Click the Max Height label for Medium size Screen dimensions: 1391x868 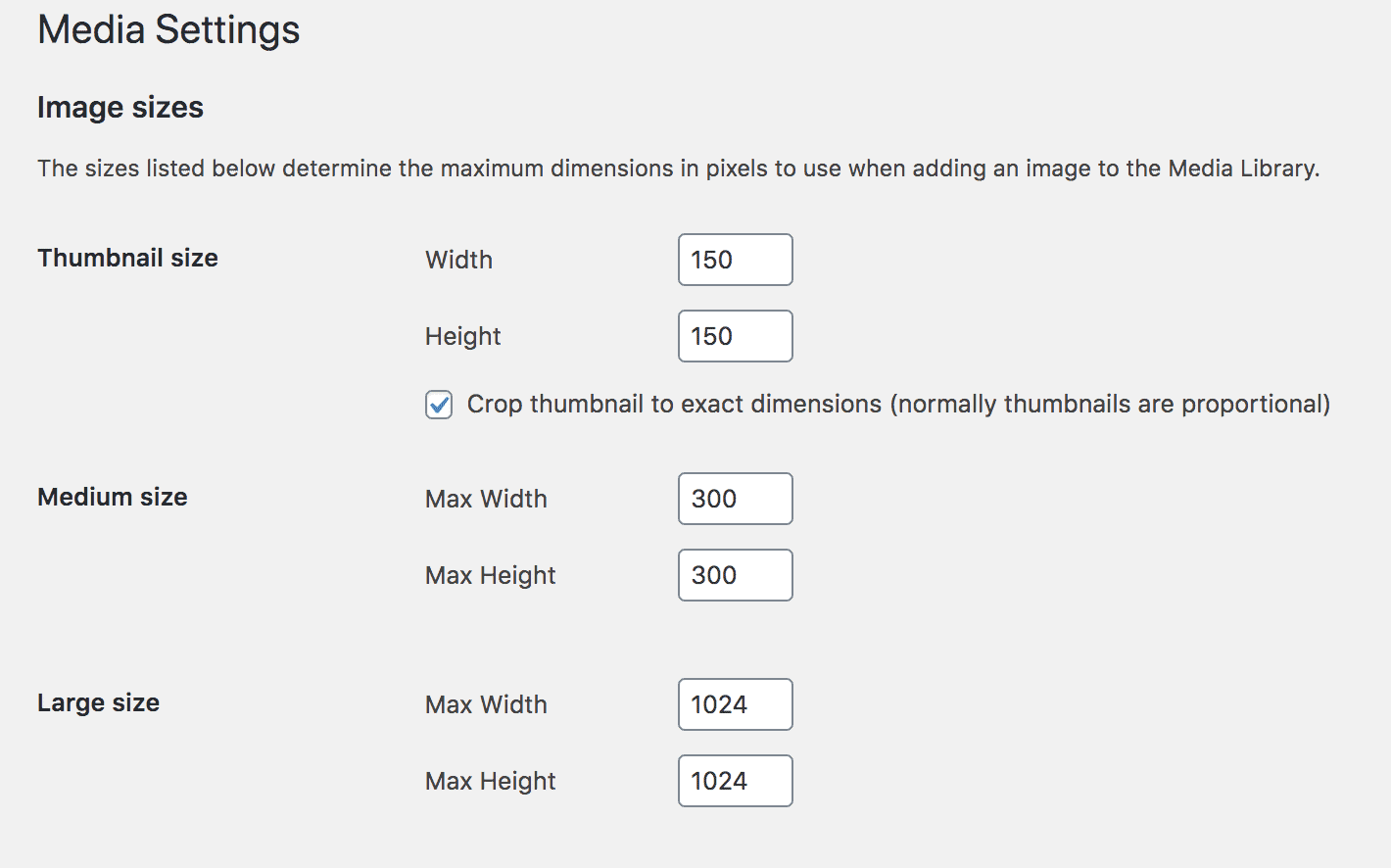[490, 575]
